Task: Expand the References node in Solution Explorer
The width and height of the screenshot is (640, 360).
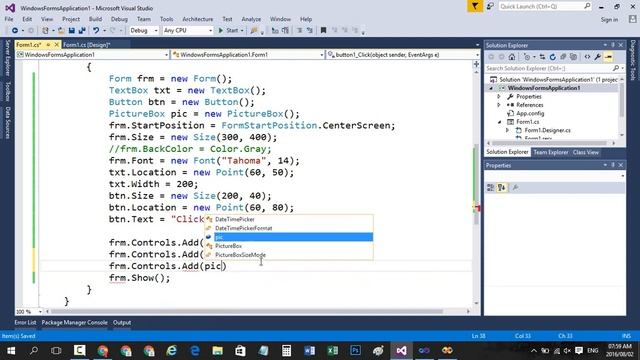Action: click(x=499, y=105)
